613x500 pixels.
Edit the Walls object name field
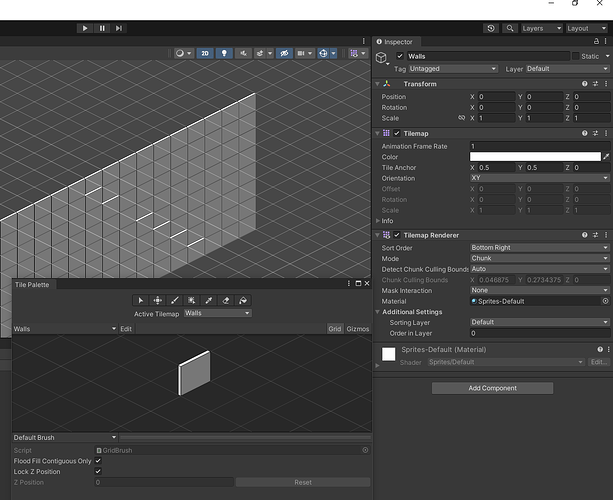tap(488, 56)
